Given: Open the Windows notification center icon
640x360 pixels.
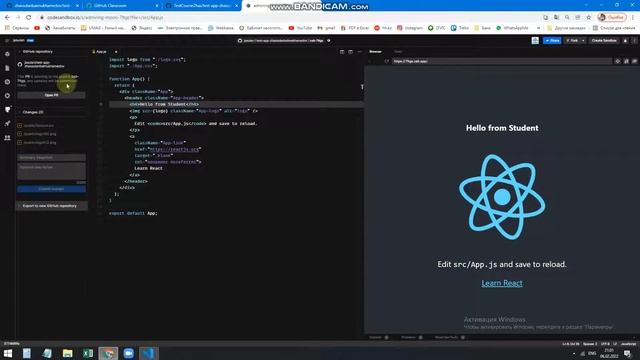Looking at the screenshot, I should coord(627,353).
